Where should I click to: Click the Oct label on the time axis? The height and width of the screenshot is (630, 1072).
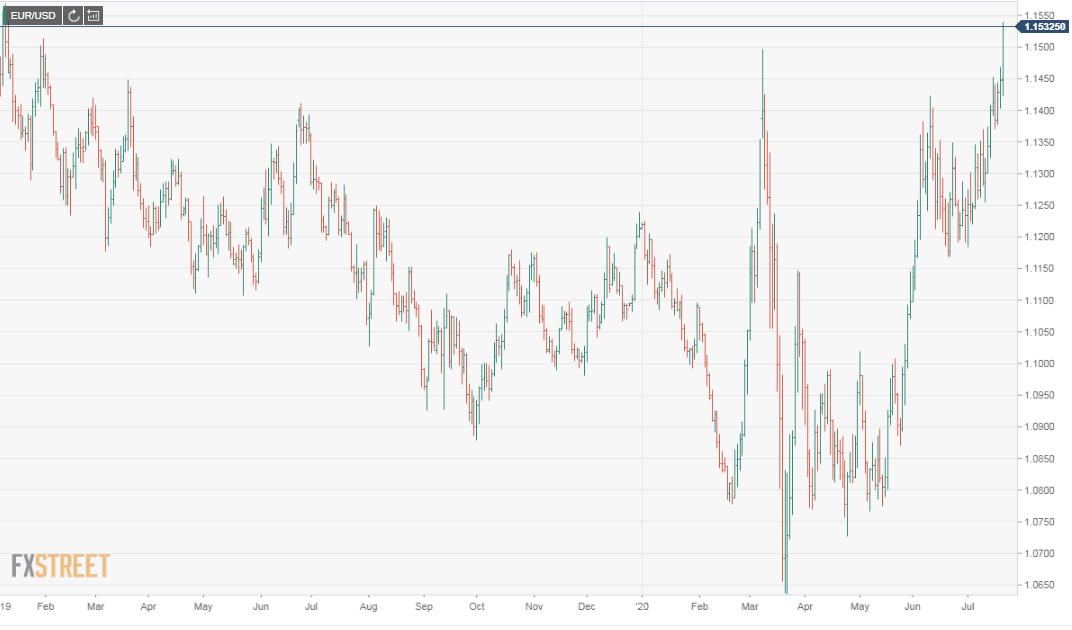click(477, 607)
